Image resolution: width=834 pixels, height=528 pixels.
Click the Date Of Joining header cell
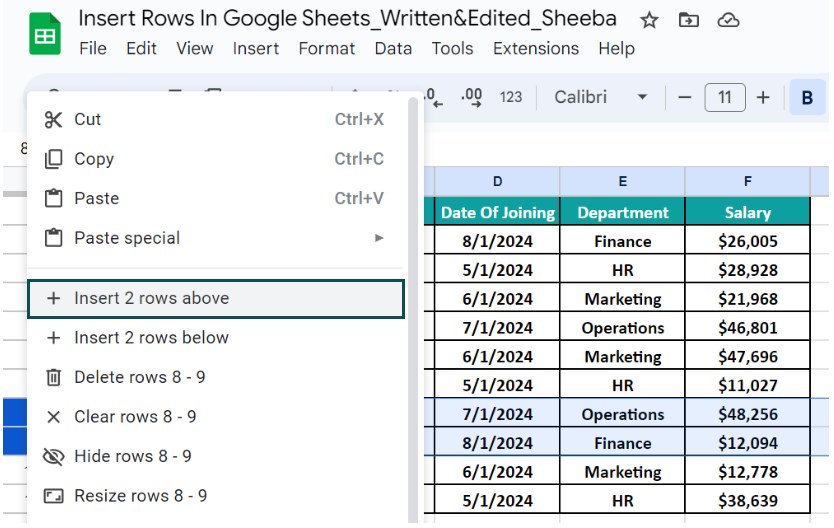coord(497,212)
